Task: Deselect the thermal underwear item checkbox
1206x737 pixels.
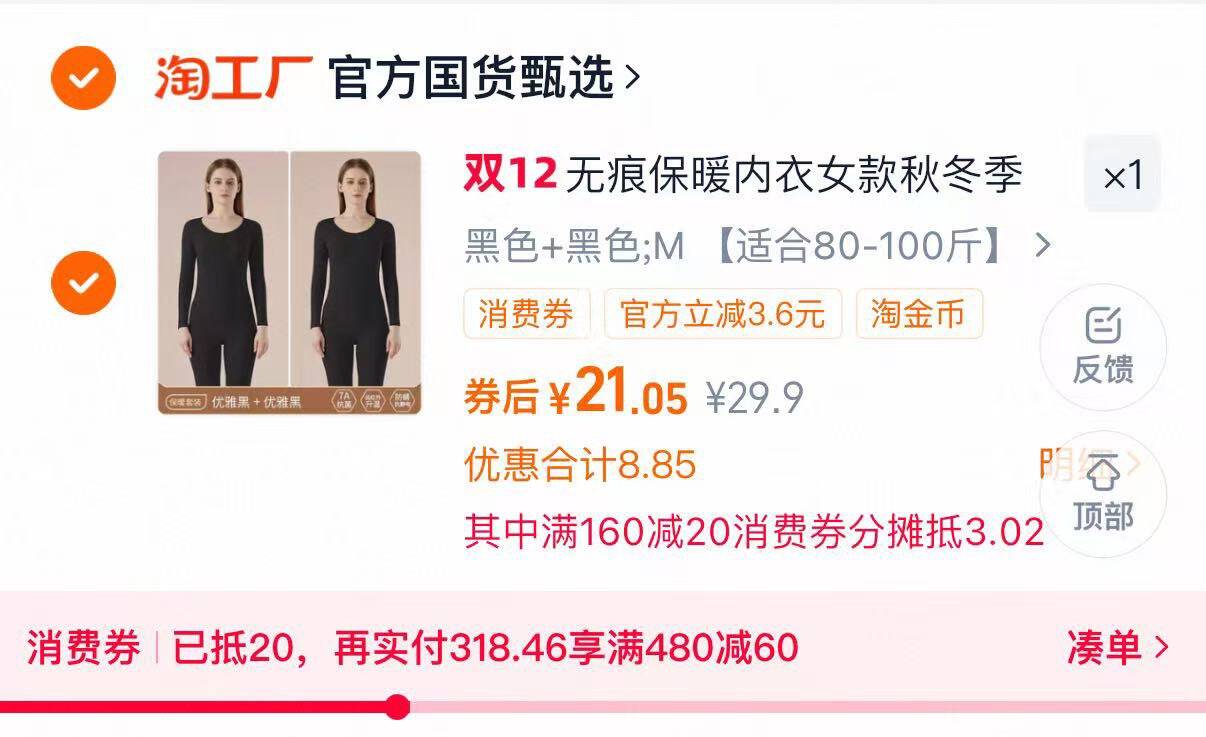Action: point(84,283)
